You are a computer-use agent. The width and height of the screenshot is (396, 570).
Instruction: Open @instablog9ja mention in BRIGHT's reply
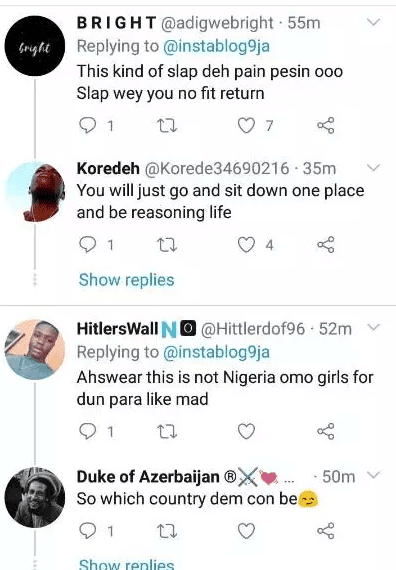click(x=217, y=47)
